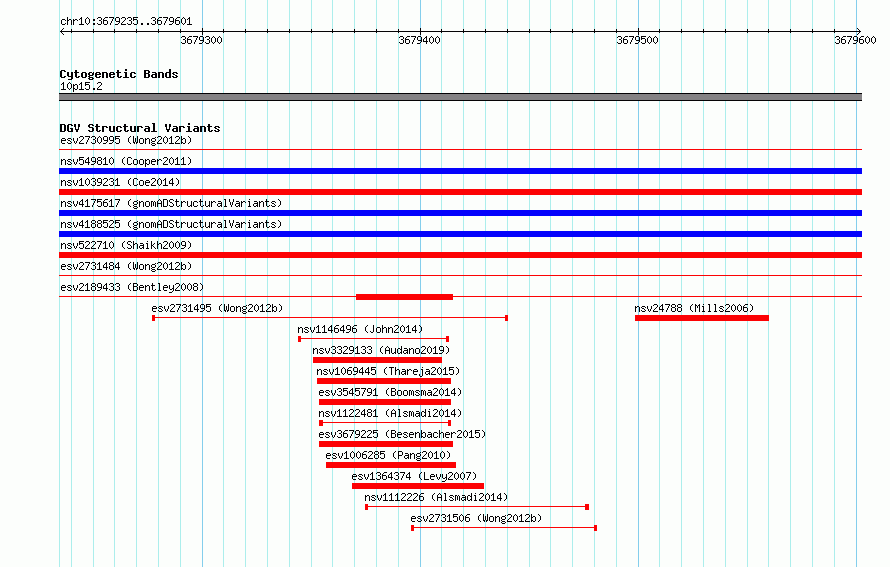
Task: Select the nsv1122481 thin interval line
Action: pos(385,423)
